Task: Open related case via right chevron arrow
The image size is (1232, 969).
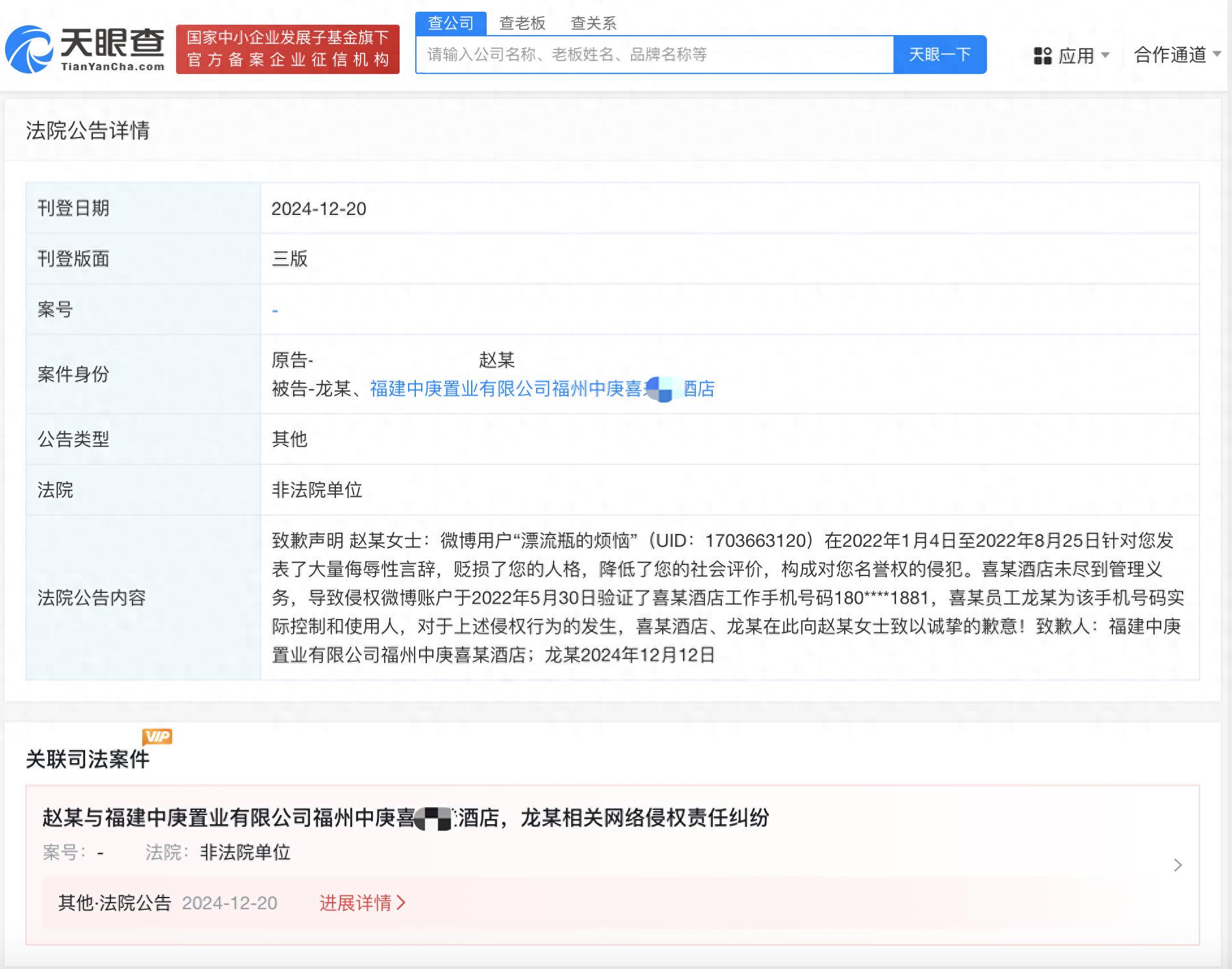Action: click(1178, 865)
